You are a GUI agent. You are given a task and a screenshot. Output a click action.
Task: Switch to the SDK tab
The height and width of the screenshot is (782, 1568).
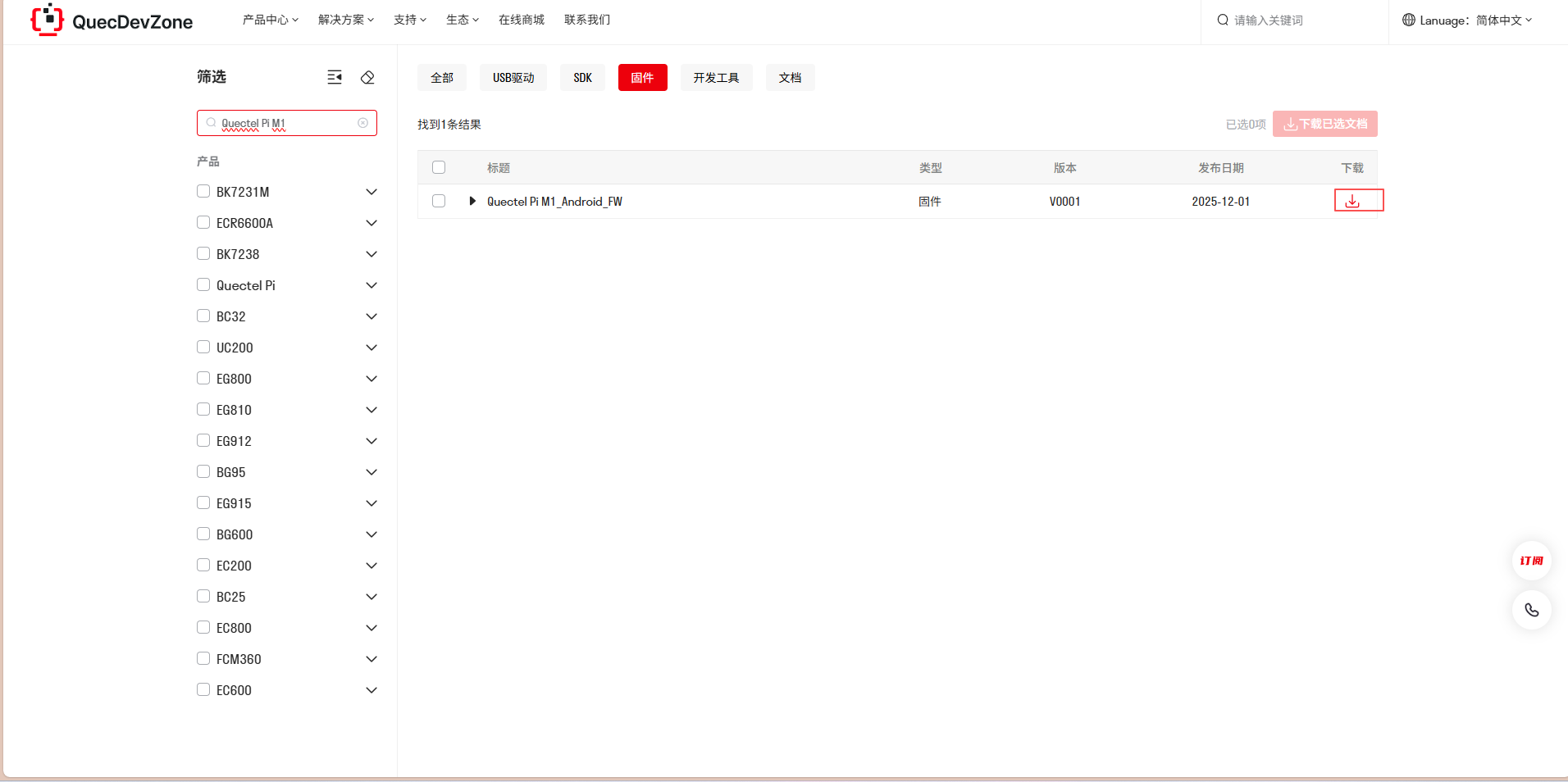(x=582, y=78)
